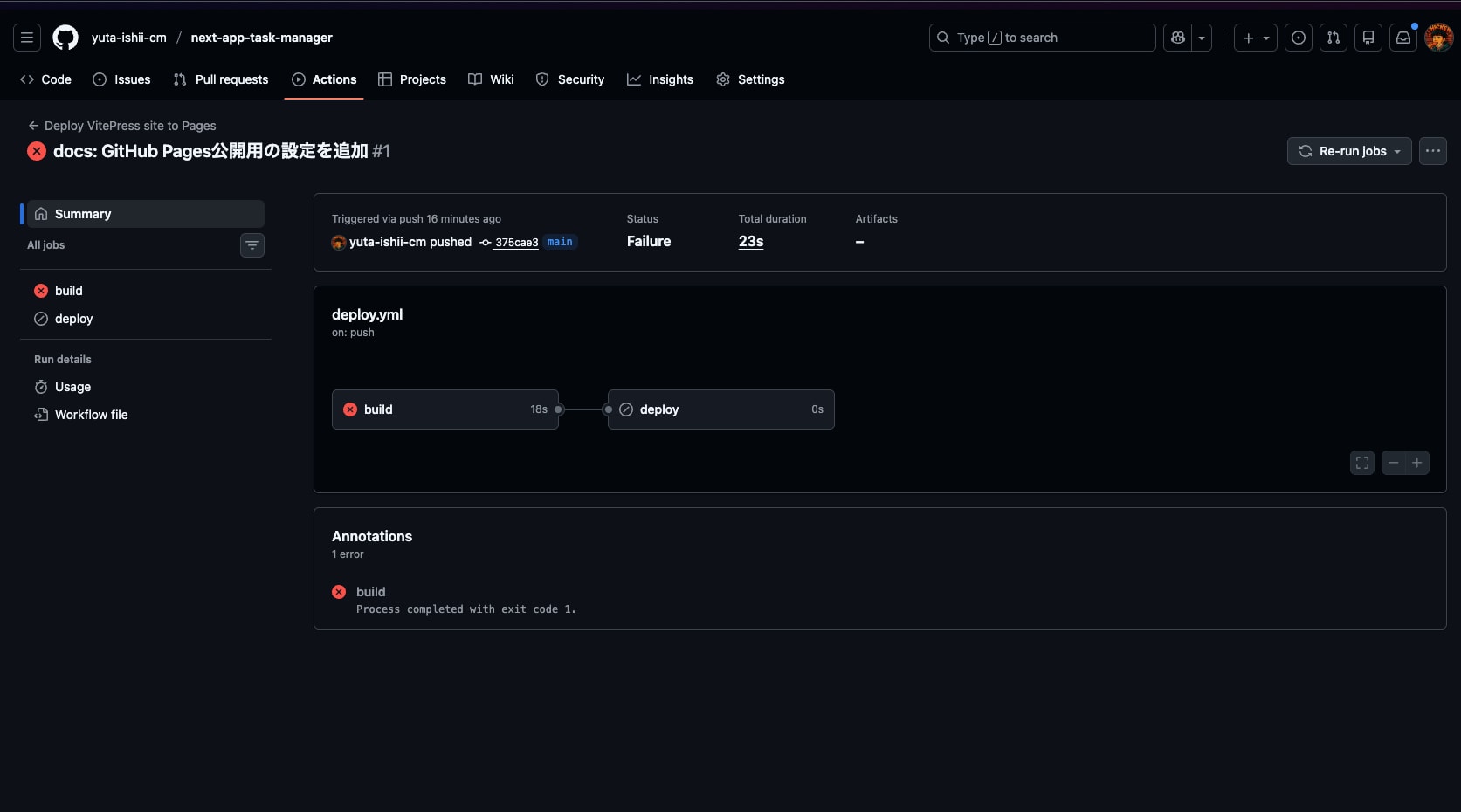Switch to the Insights tab
1461x812 pixels.
point(660,79)
